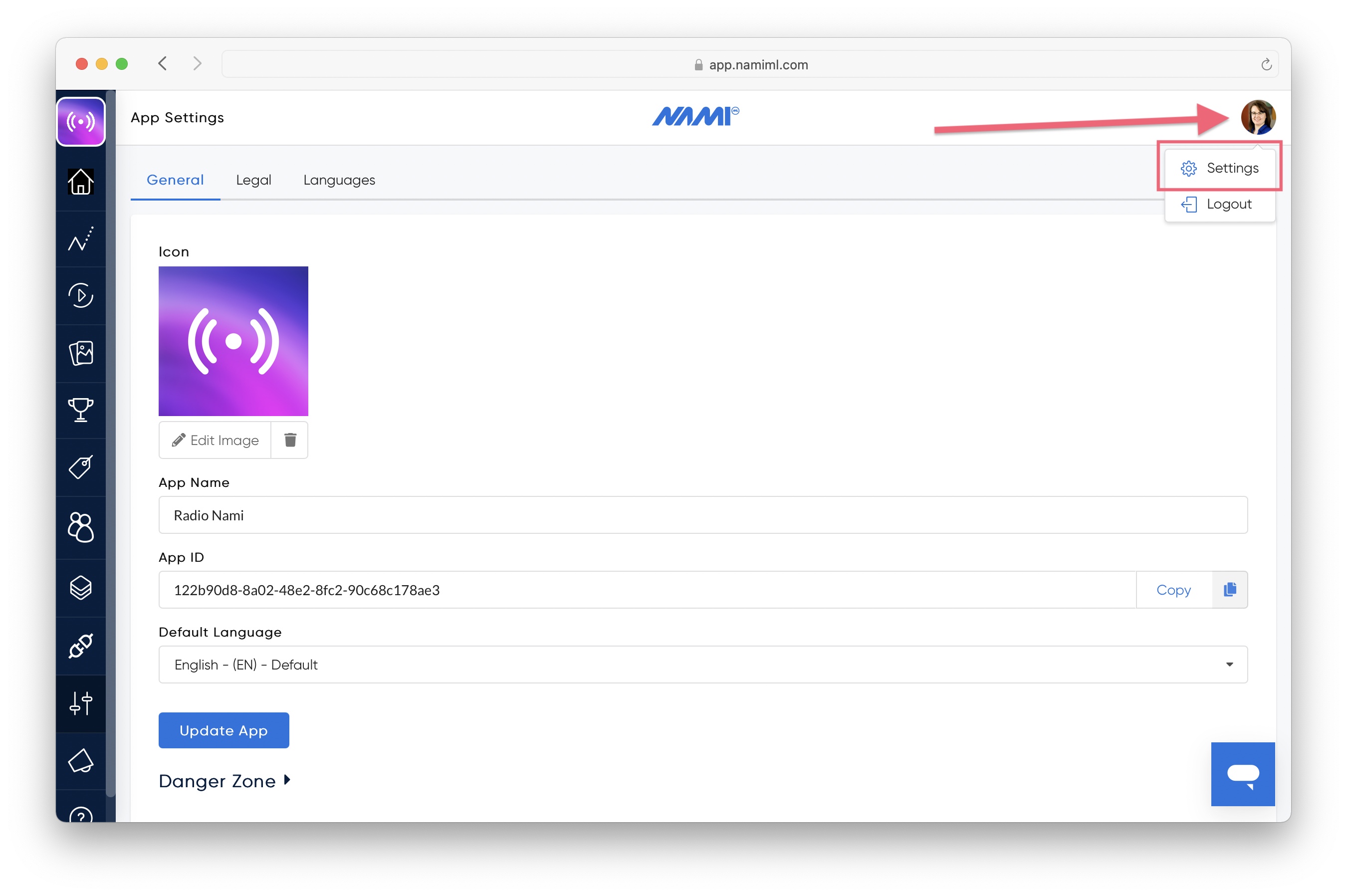Delete app icon with trash button

click(x=290, y=440)
